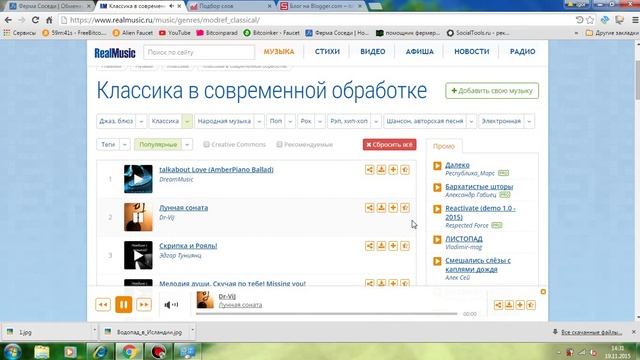Open the СТИХИ section

[327, 52]
